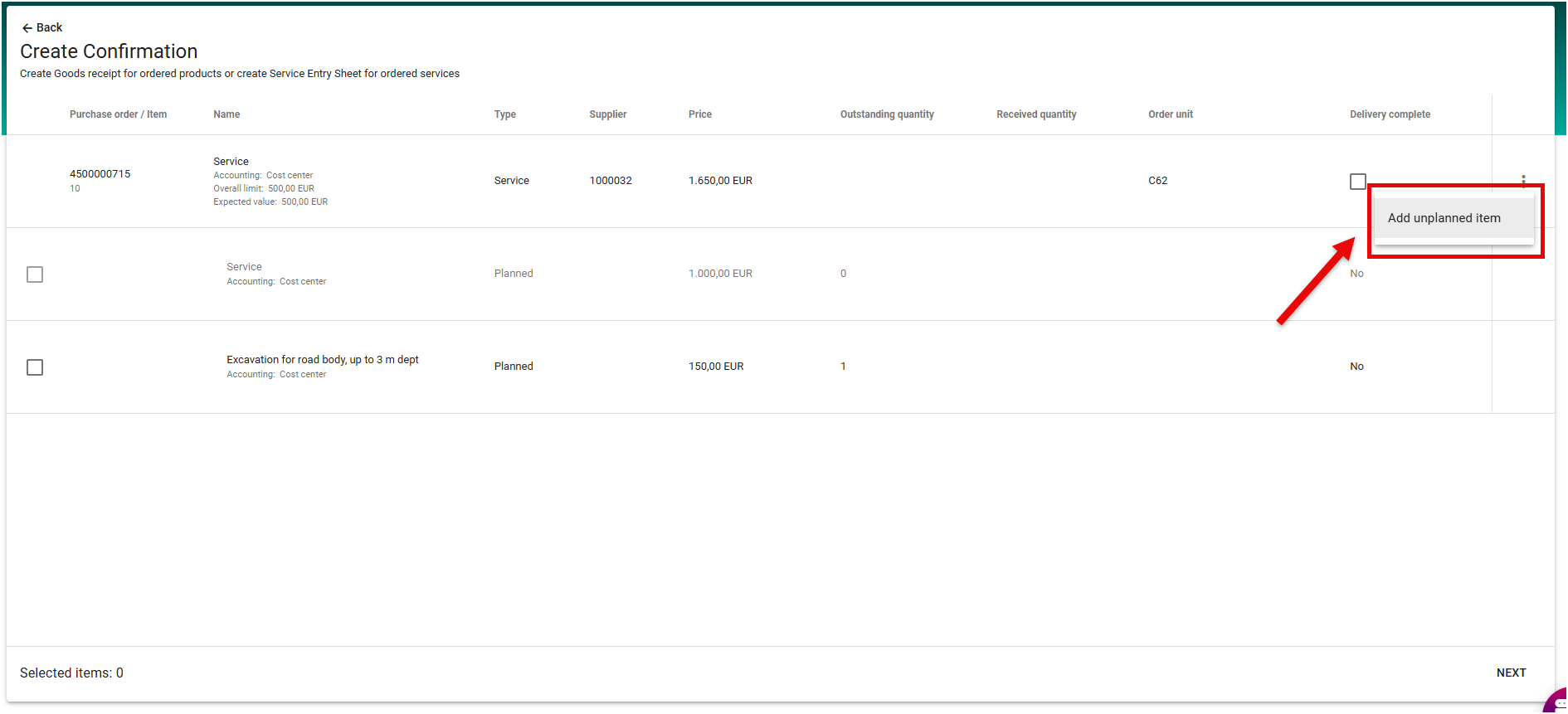
Task: Click the Order unit column header
Action: [1170, 114]
